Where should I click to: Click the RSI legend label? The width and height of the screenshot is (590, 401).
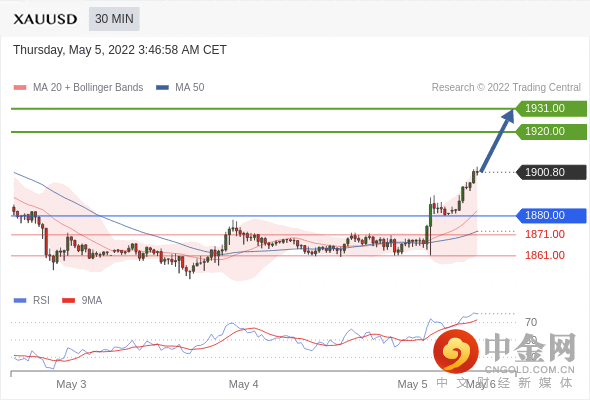[x=41, y=300]
